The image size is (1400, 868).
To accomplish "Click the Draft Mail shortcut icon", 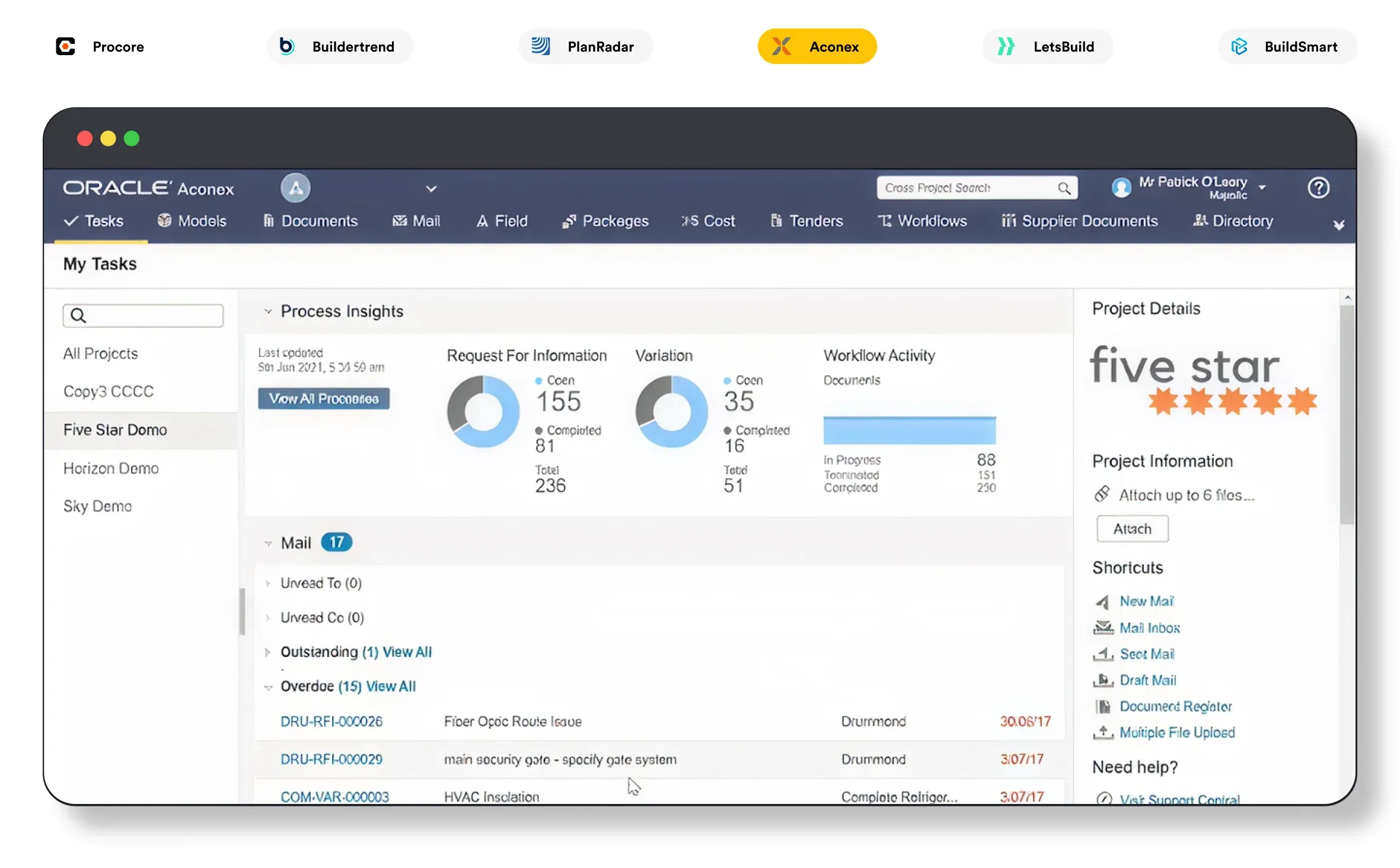I will point(1103,680).
